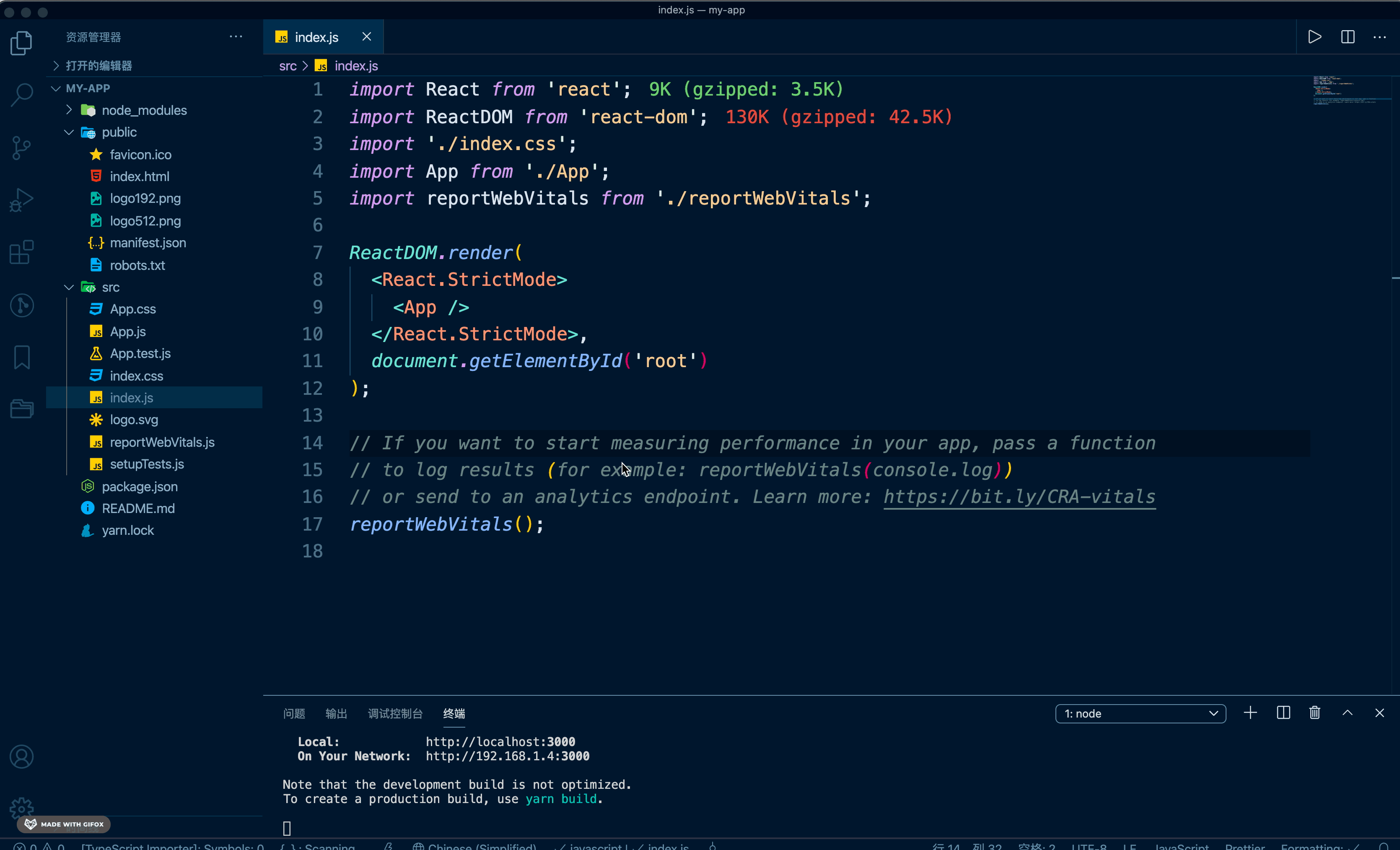Open the https://bit.ly/CRA-vitals link
This screenshot has width=1400, height=850.
tap(1019, 497)
